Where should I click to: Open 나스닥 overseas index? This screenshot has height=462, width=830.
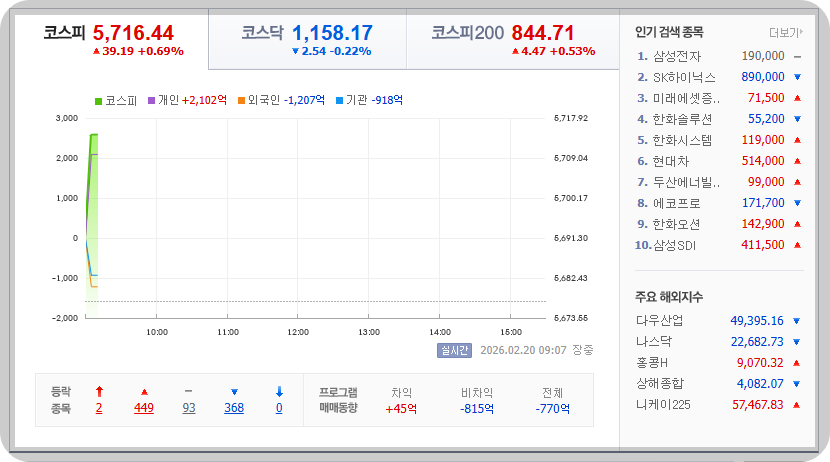654,342
